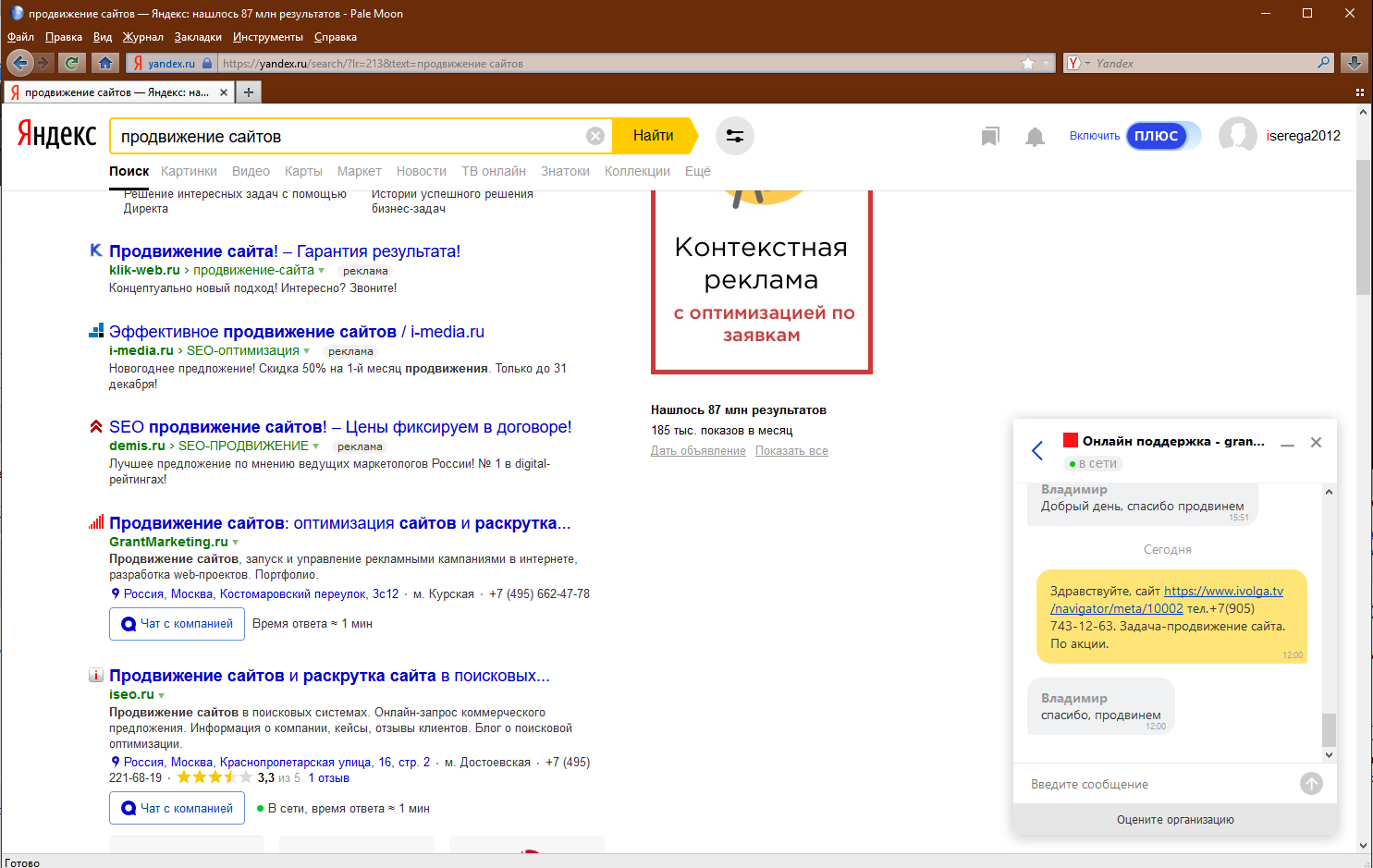Open the Правка menu
This screenshot has width=1373, height=868.
pyautogui.click(x=64, y=37)
